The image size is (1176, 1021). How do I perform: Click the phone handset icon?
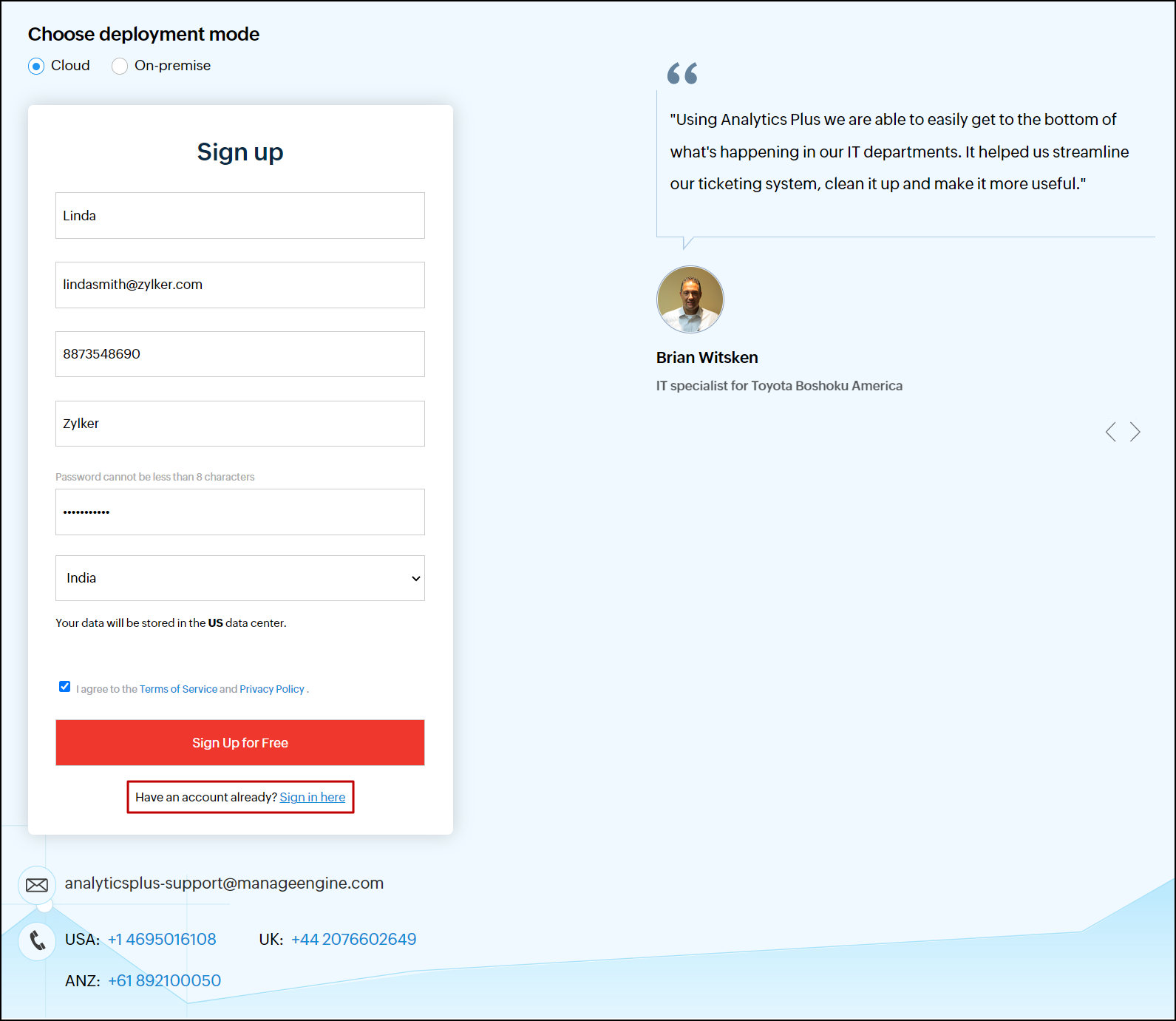(37, 941)
